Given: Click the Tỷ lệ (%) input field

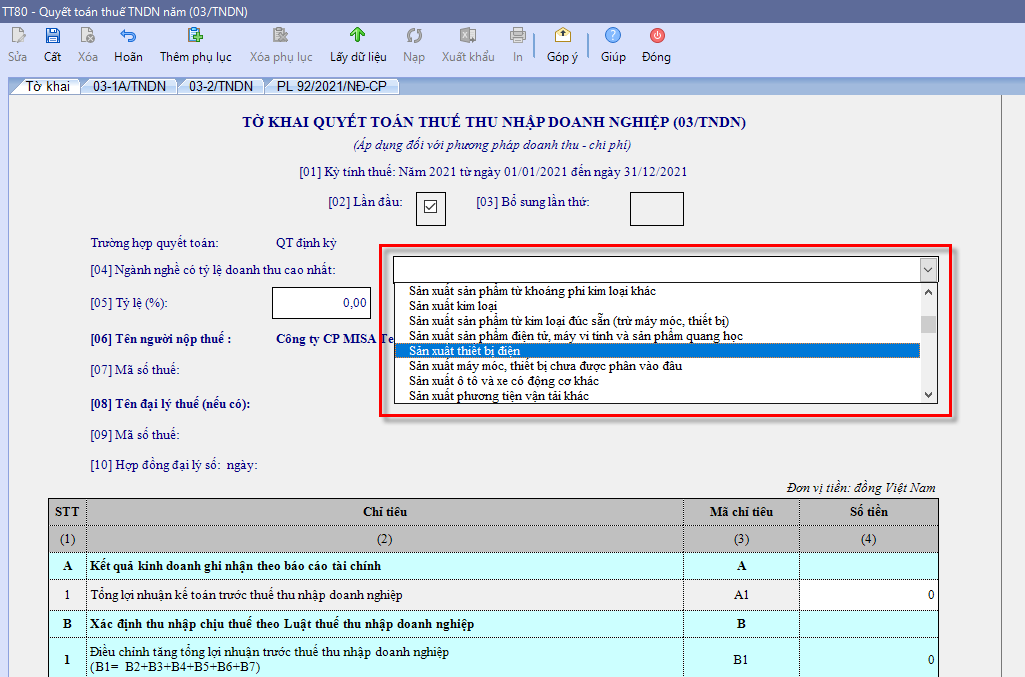Looking at the screenshot, I should click(x=321, y=303).
